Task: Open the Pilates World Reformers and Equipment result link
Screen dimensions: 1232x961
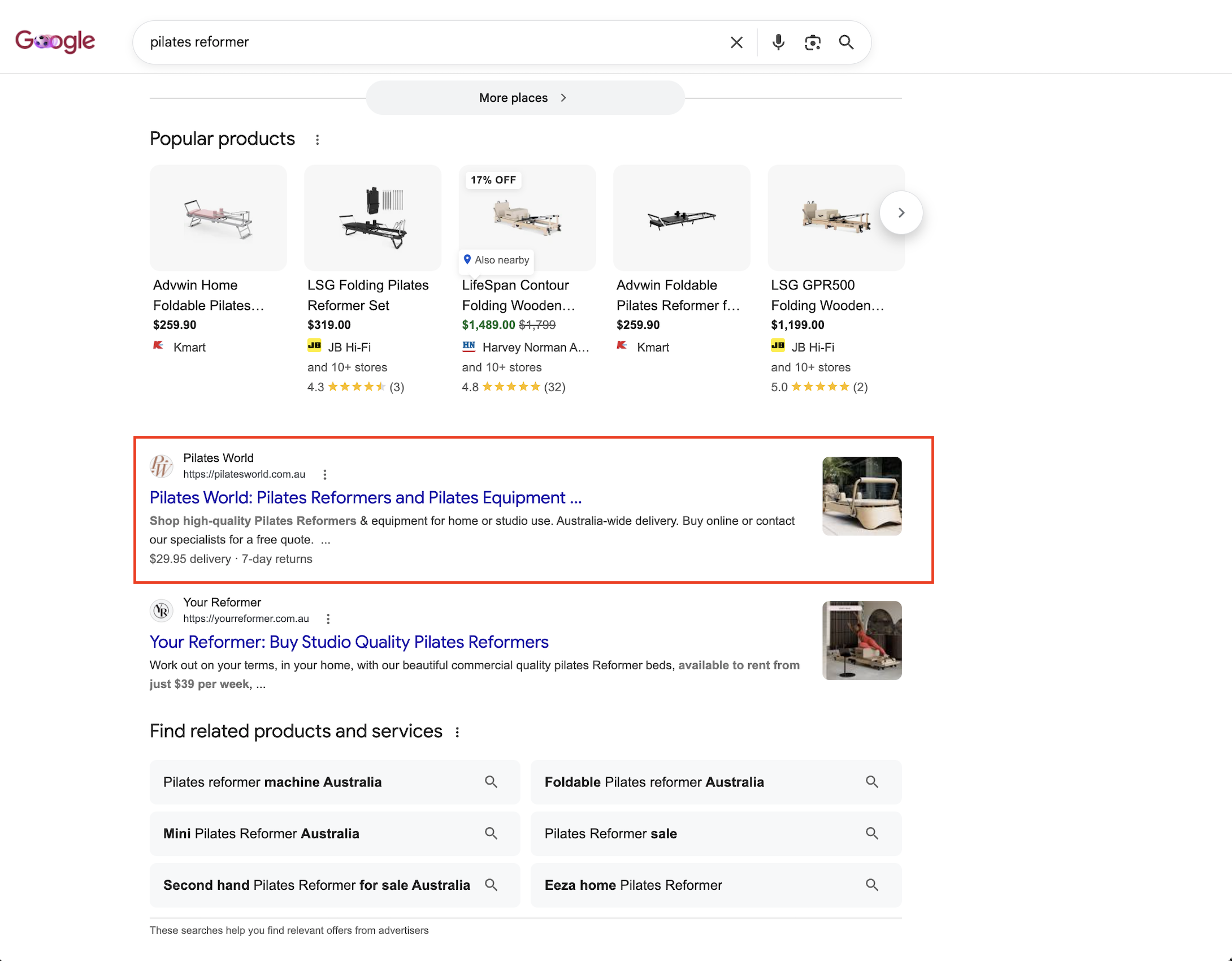Action: (365, 497)
